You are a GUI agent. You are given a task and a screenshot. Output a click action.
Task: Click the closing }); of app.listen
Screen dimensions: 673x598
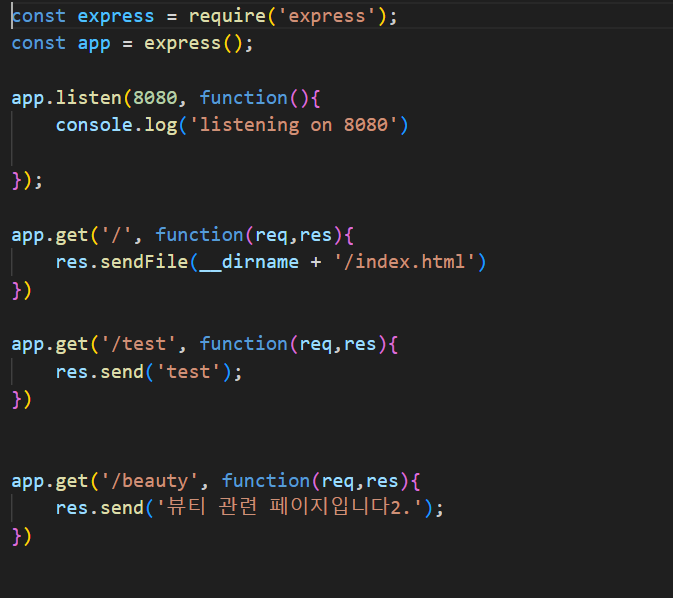27,180
